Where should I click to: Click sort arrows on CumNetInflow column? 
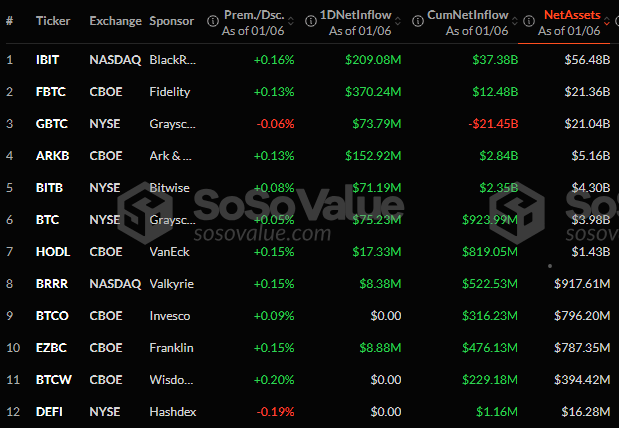pyautogui.click(x=513, y=21)
